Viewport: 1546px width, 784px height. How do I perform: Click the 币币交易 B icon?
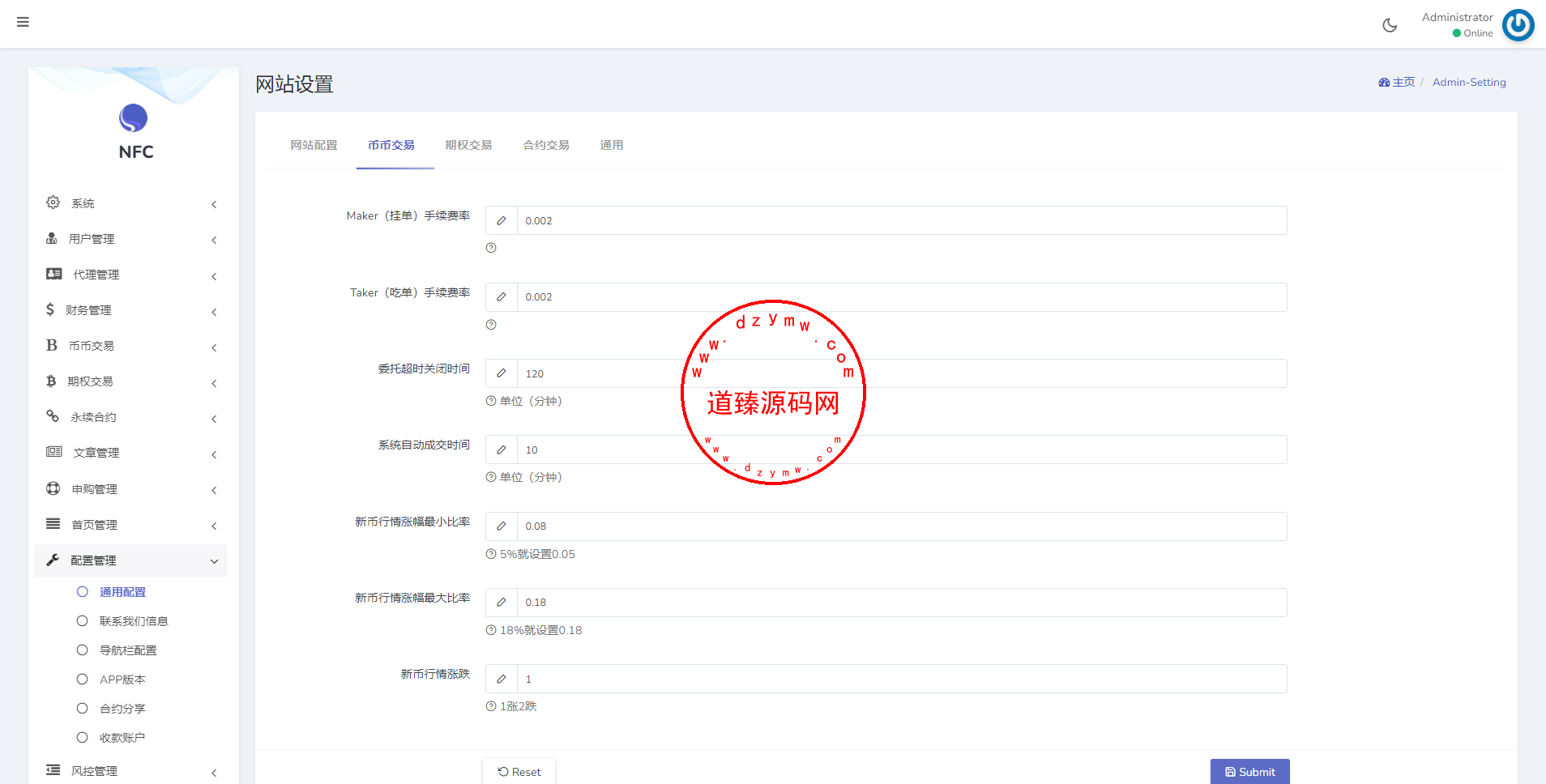click(52, 345)
